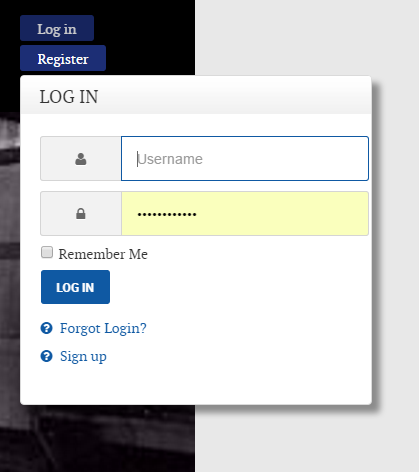Follow the Forgot Login? link
The width and height of the screenshot is (419, 472).
pyautogui.click(x=103, y=328)
